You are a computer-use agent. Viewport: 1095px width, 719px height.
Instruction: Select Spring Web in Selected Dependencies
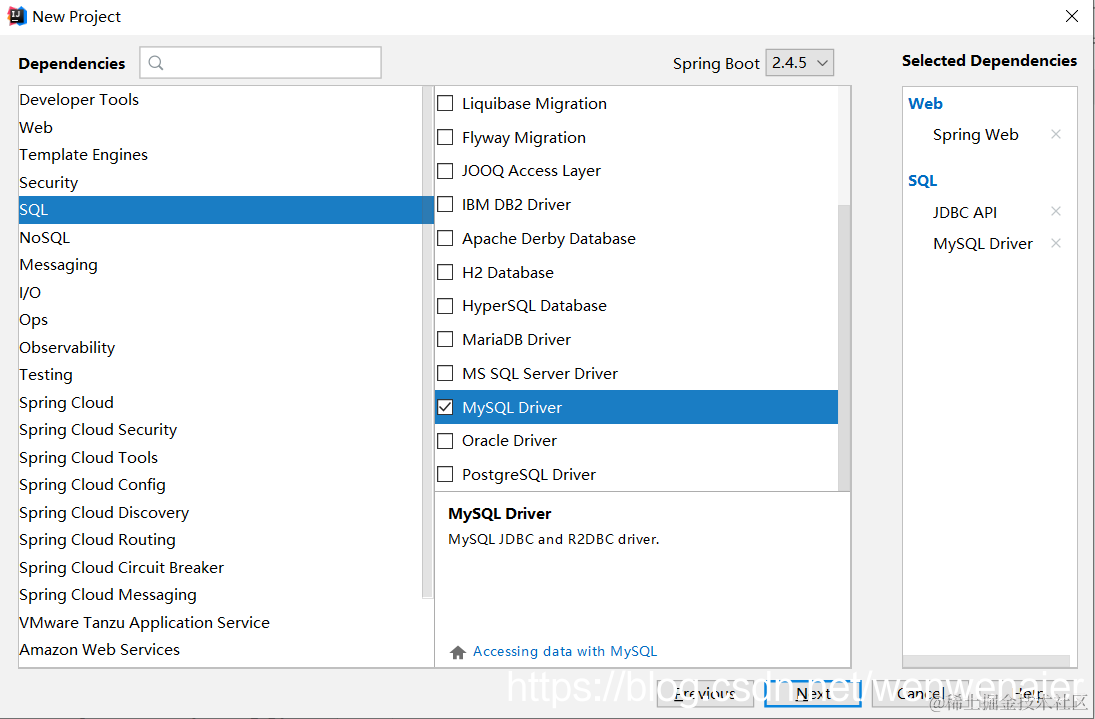click(976, 135)
